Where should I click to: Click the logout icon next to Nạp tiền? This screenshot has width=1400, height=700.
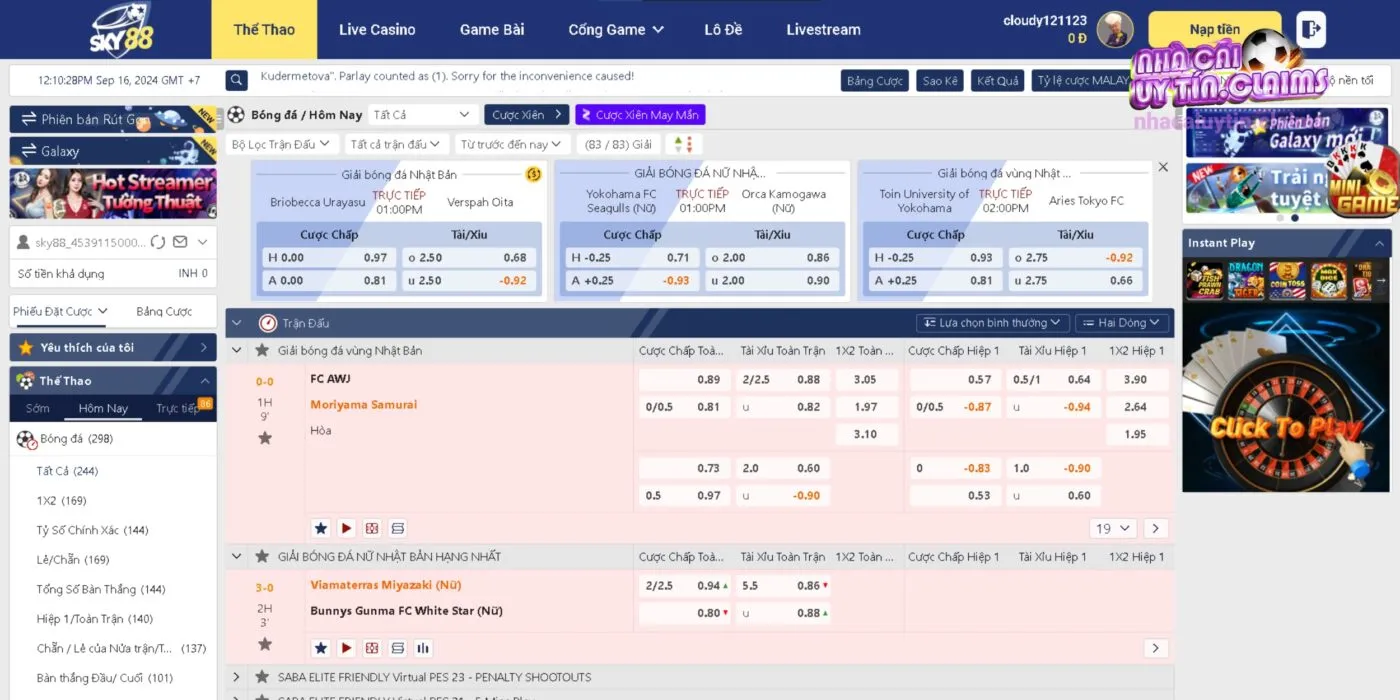coord(1310,29)
